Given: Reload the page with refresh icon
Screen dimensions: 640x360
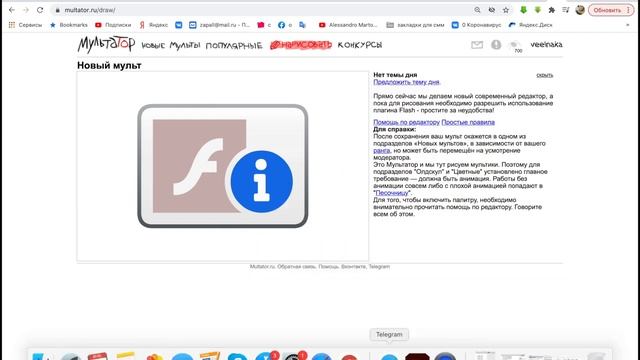Looking at the screenshot, I should click(40, 10).
